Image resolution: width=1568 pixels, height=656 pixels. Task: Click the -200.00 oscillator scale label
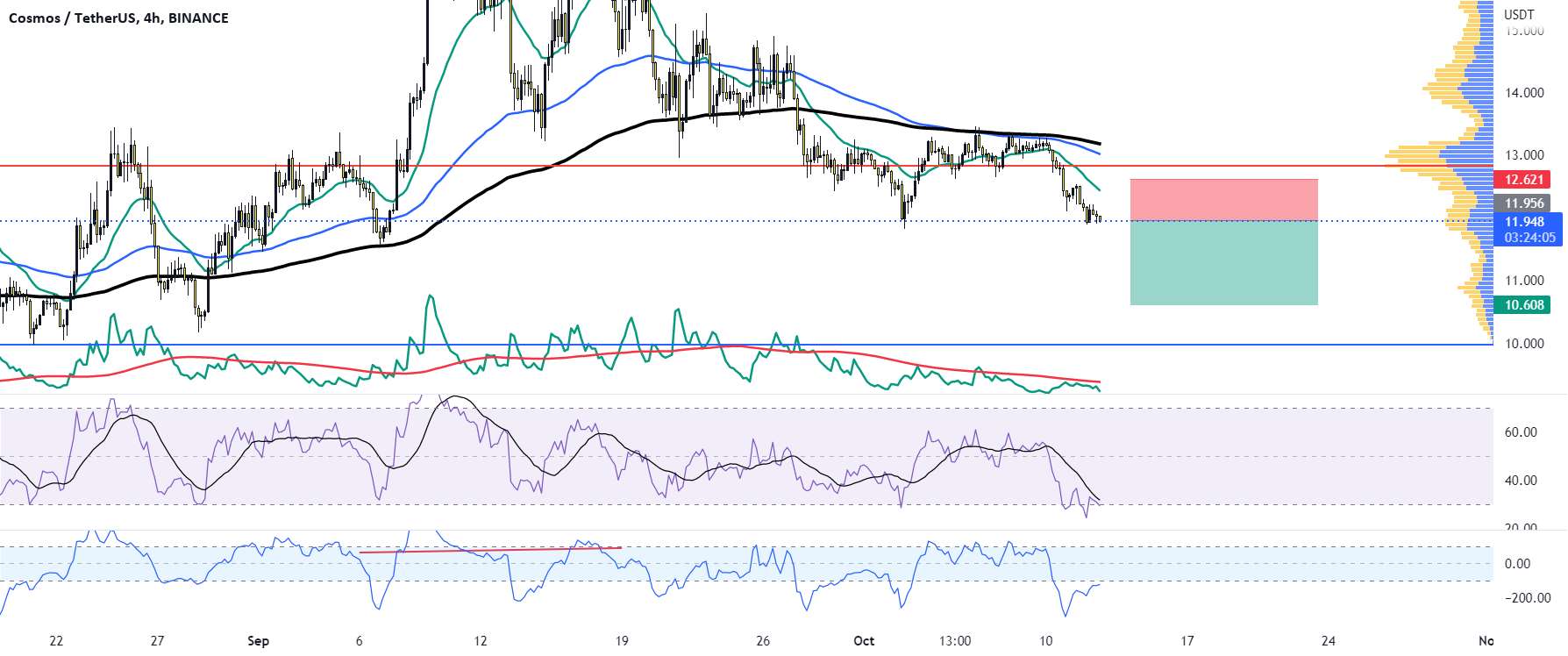pyautogui.click(x=1528, y=598)
